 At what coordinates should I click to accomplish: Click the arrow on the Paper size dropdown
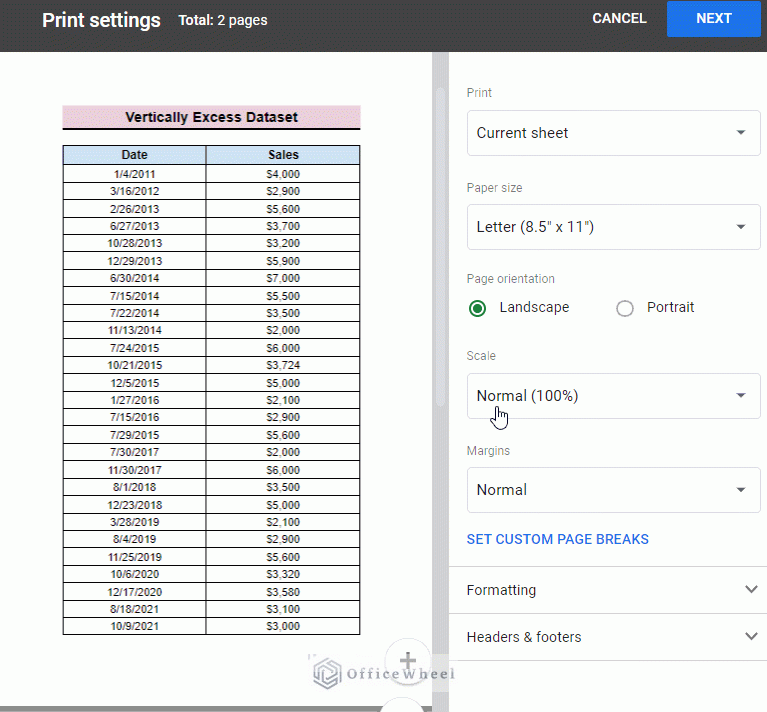[740, 227]
